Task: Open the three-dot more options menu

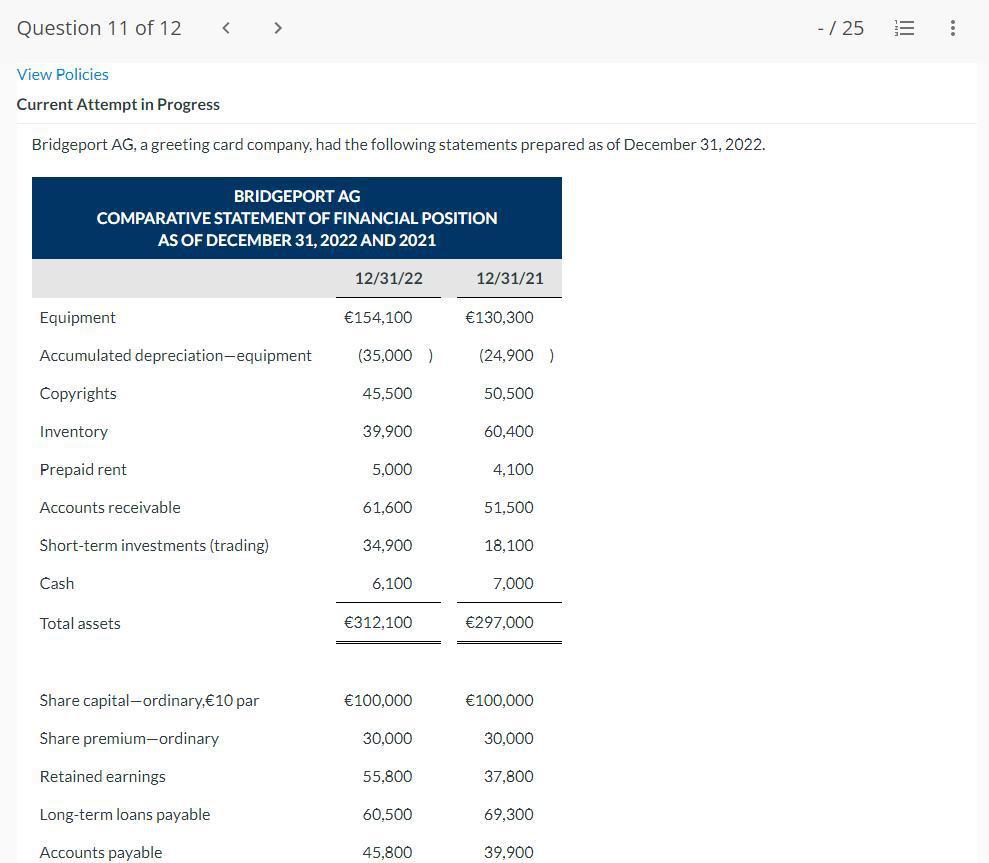Action: pyautogui.click(x=952, y=28)
